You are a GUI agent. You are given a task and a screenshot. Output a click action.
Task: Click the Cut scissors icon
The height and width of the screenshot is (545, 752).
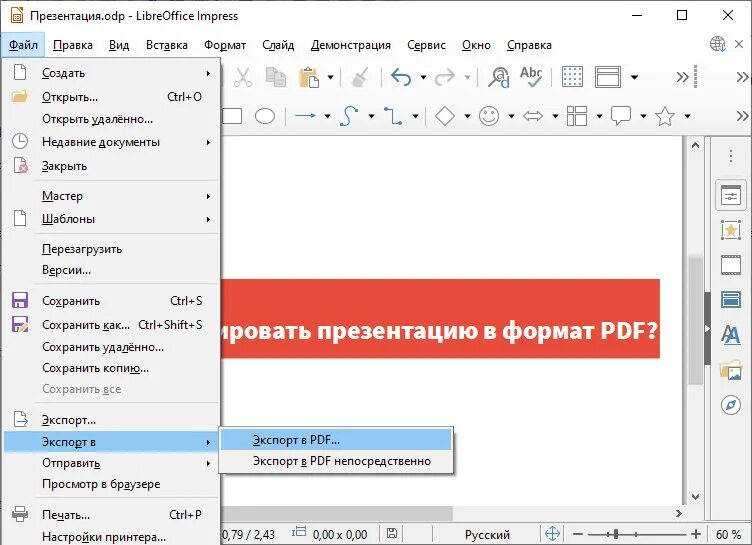(243, 77)
